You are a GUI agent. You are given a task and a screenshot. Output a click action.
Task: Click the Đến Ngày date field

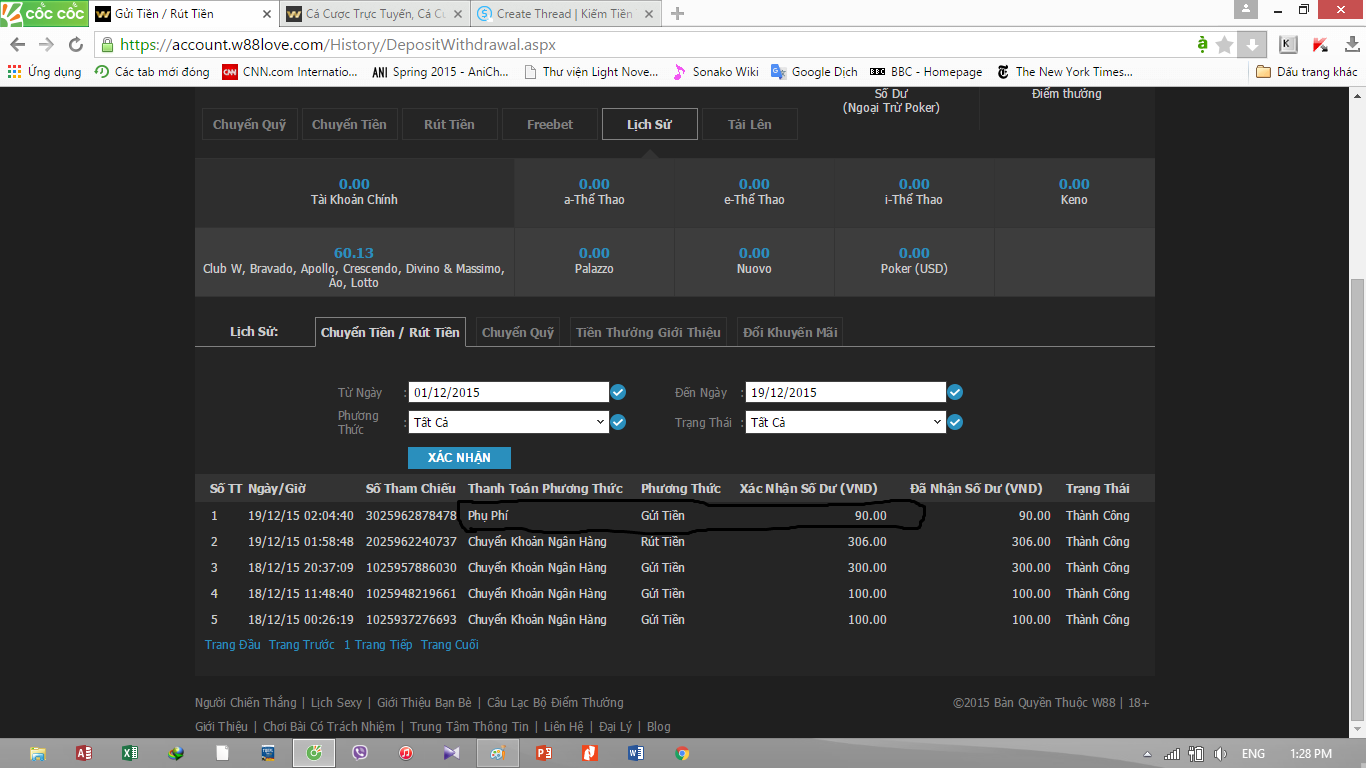click(845, 392)
